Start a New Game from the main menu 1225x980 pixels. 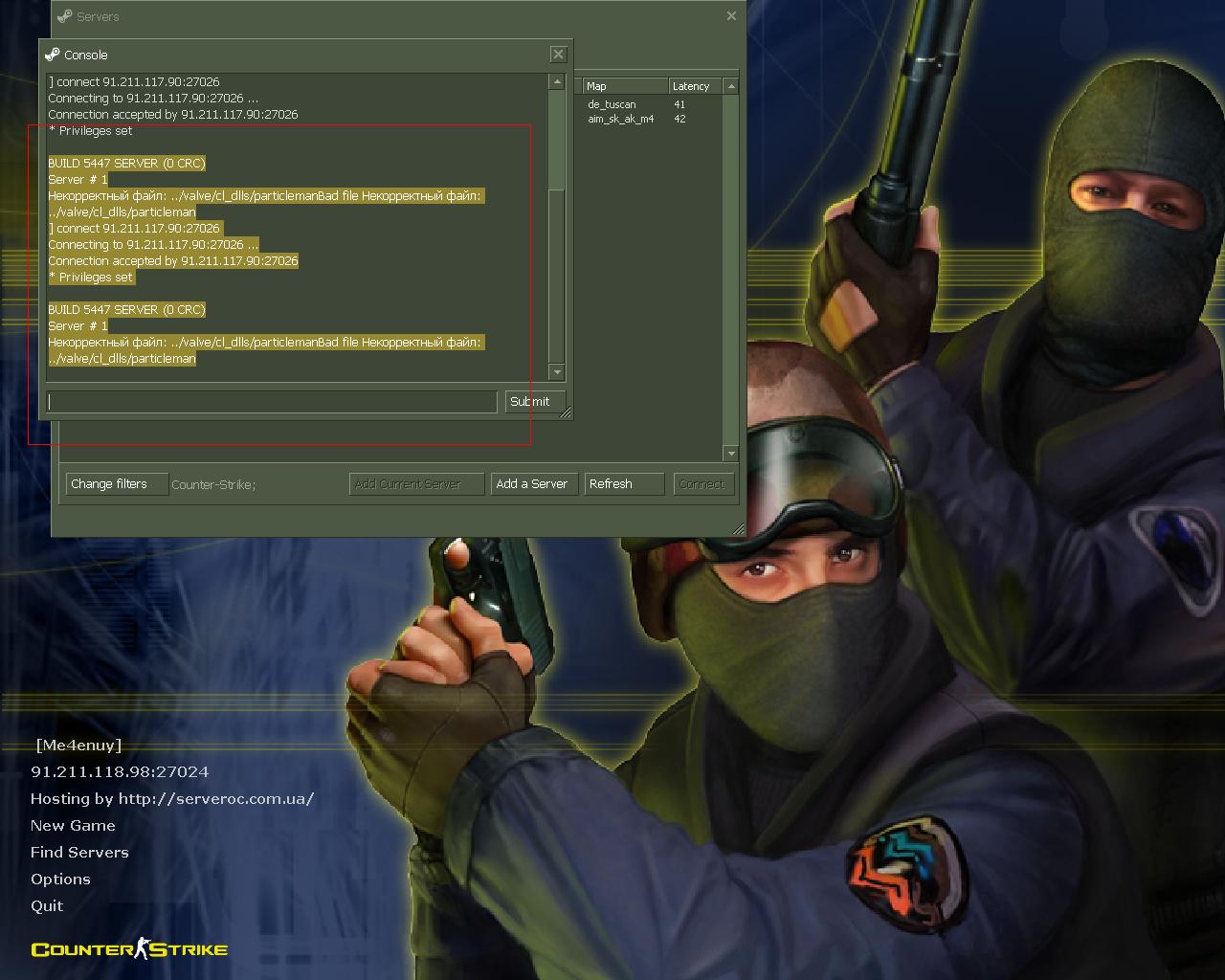pyautogui.click(x=73, y=825)
